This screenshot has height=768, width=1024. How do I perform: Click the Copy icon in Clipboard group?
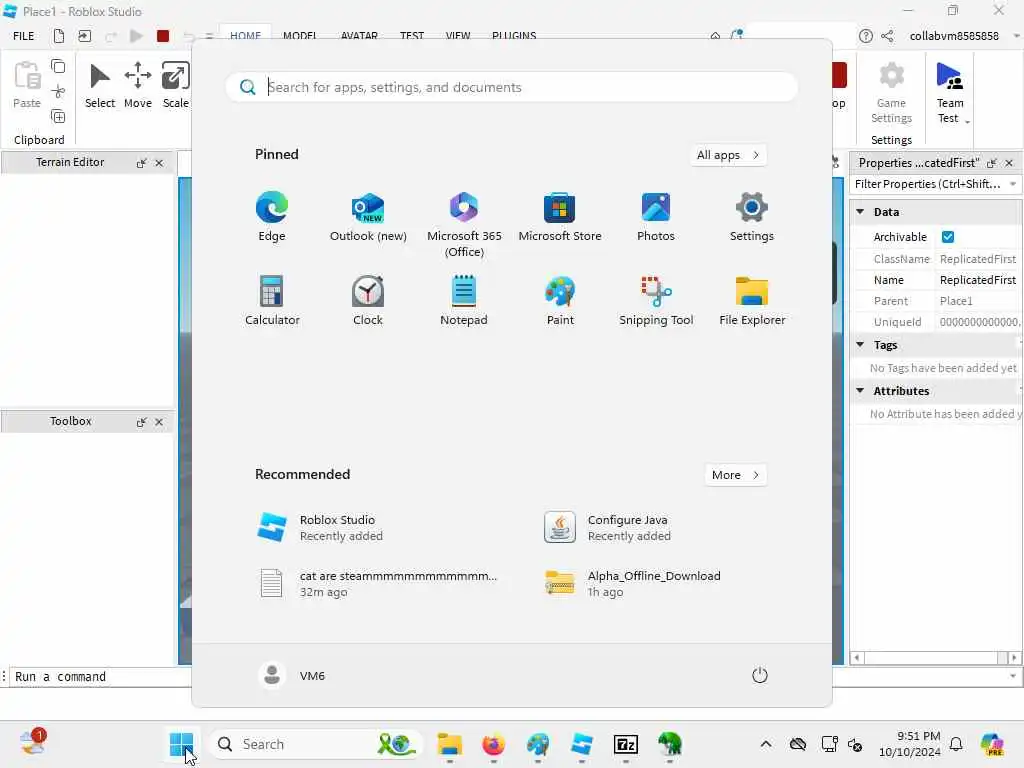click(58, 67)
